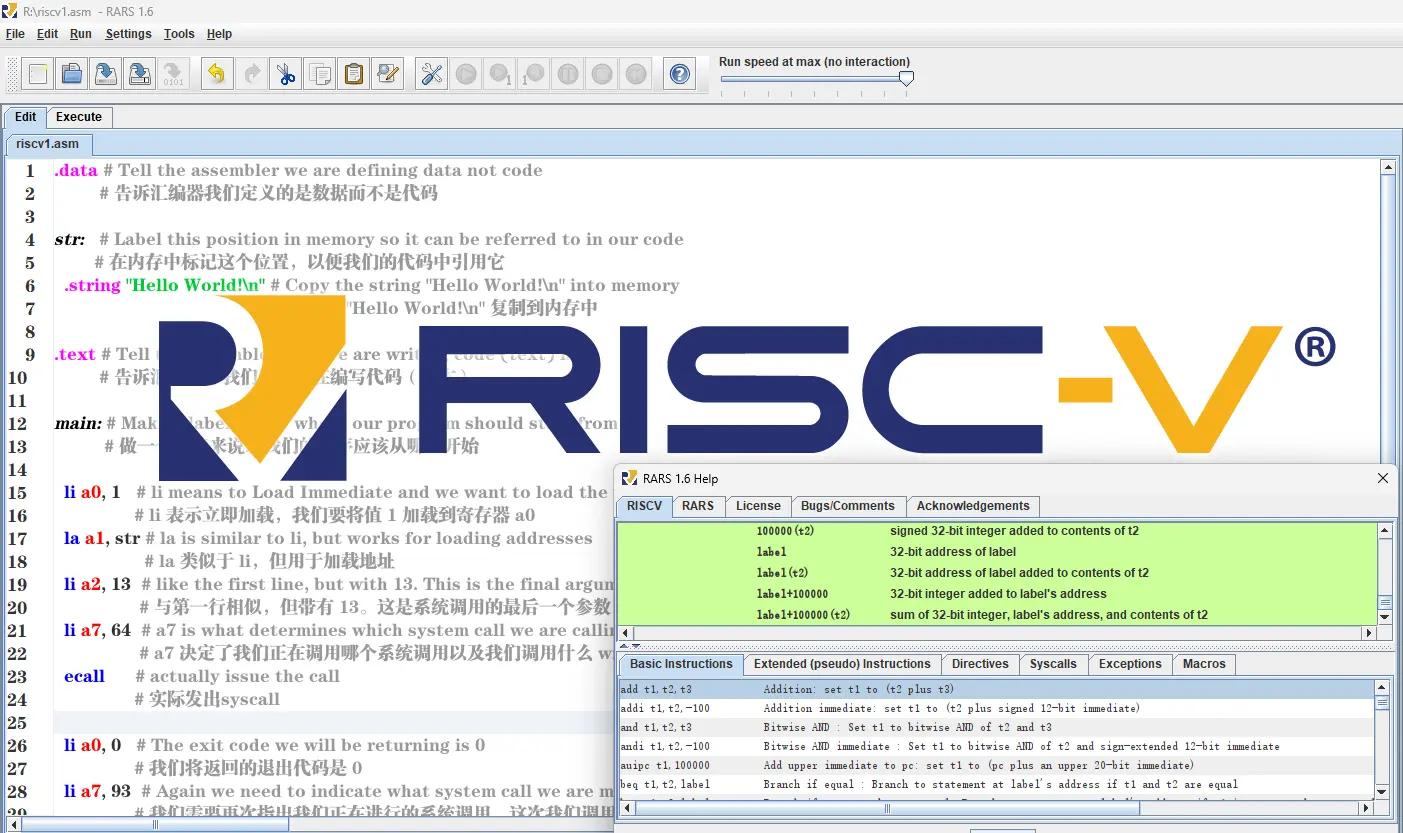
Task: Click the Run speed slider handle
Action: pos(906,79)
